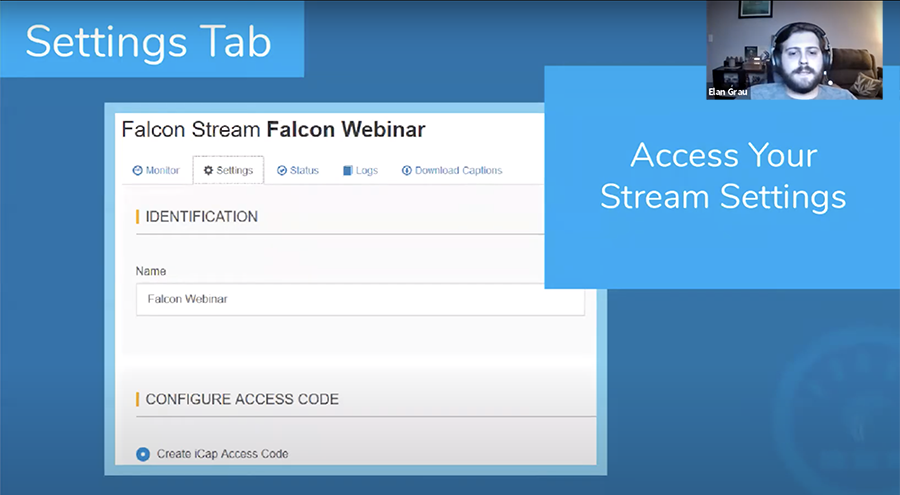Screen dimensions: 900x495
Task: Click the Access Your Stream Settings panel
Action: pos(722,176)
